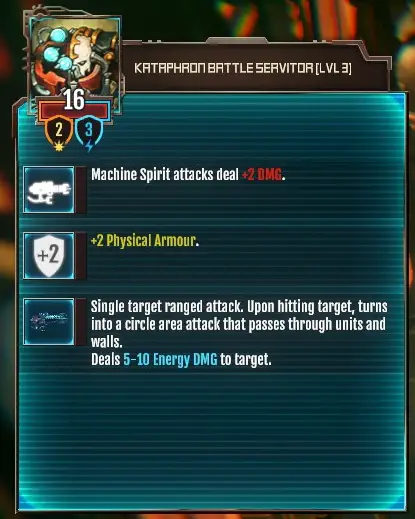
Task: Click the 'Machine Spirit attacks deal' text
Action: tap(165, 175)
